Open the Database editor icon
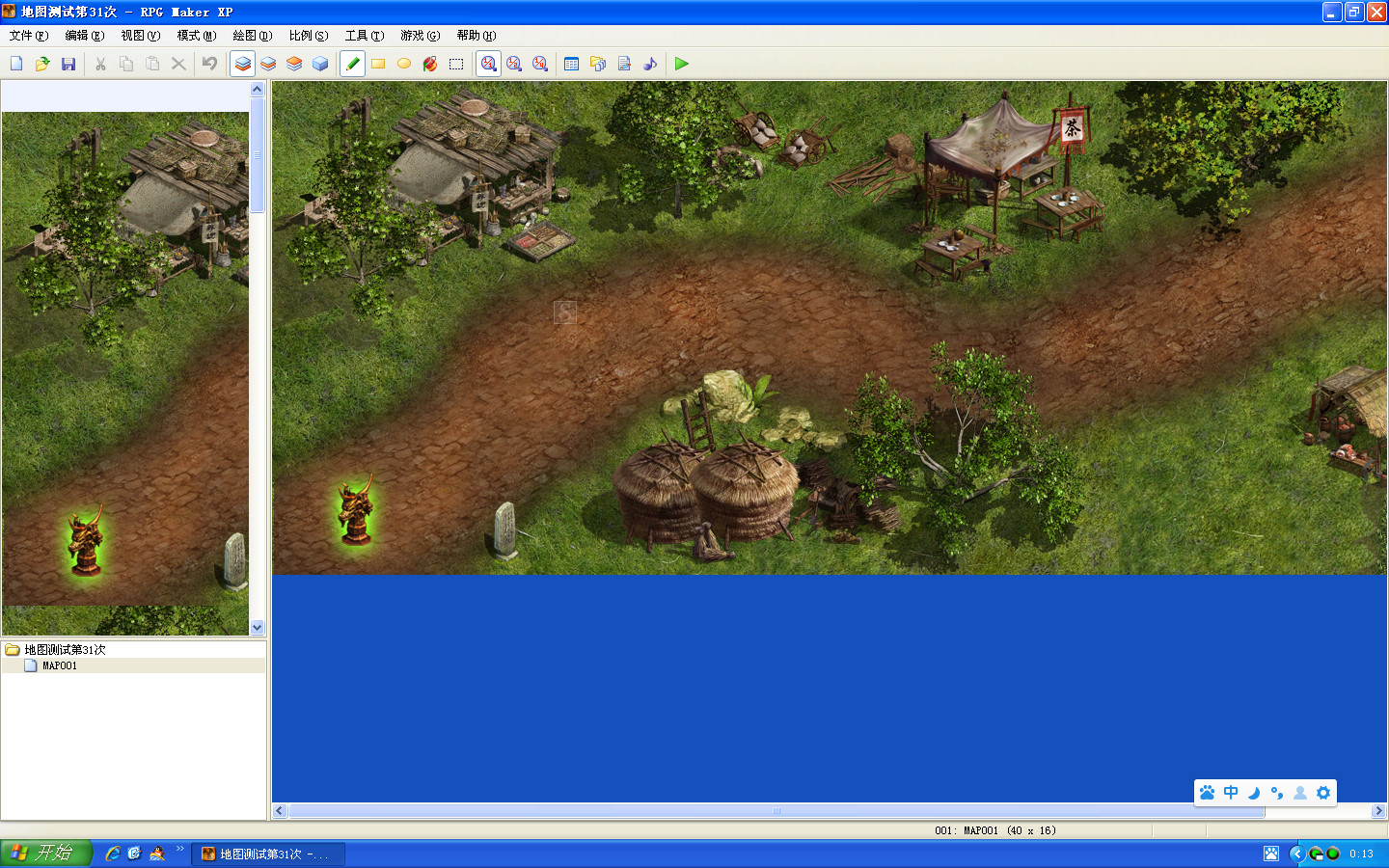 click(x=571, y=64)
